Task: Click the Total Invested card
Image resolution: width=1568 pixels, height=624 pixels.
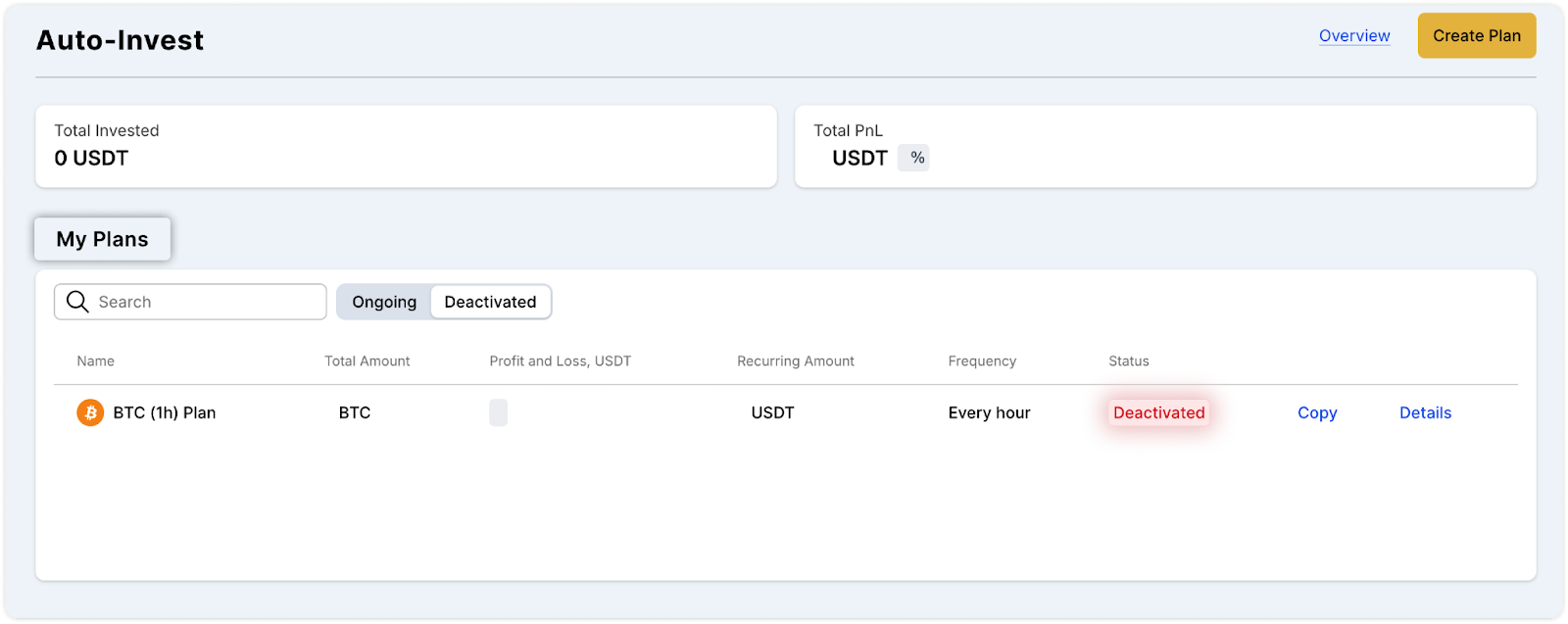Action: pyautogui.click(x=406, y=146)
